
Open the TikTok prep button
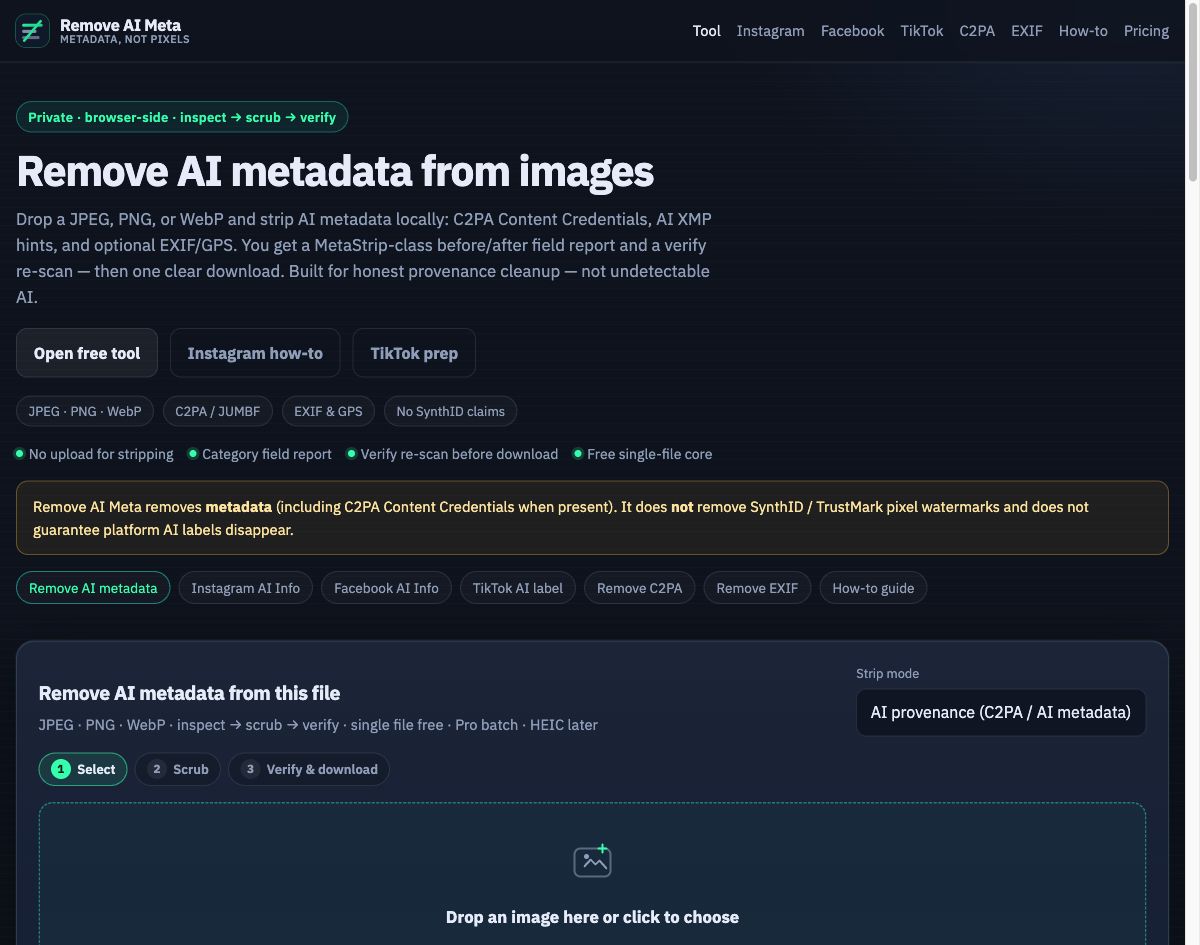414,353
